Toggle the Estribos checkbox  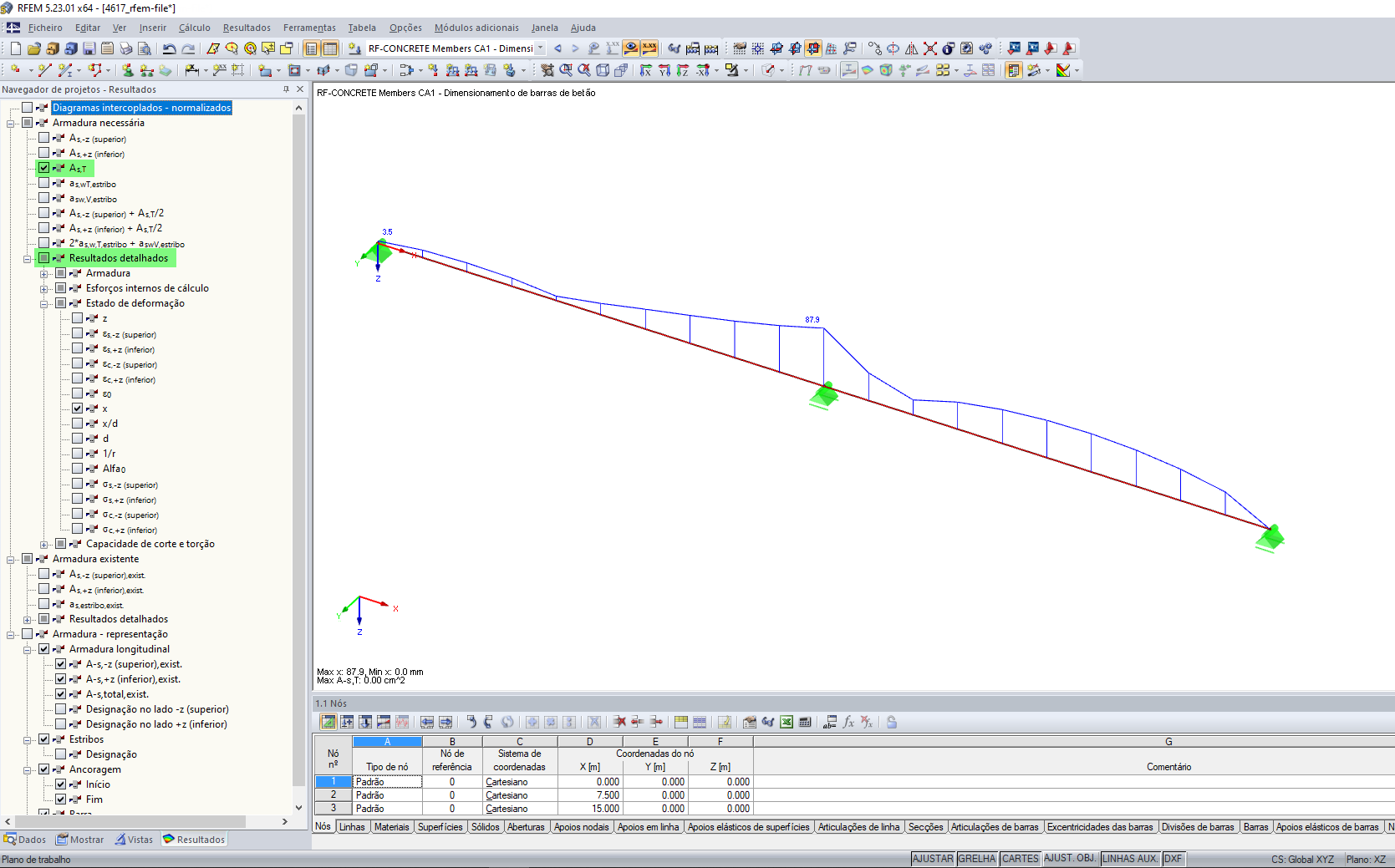[x=43, y=739]
